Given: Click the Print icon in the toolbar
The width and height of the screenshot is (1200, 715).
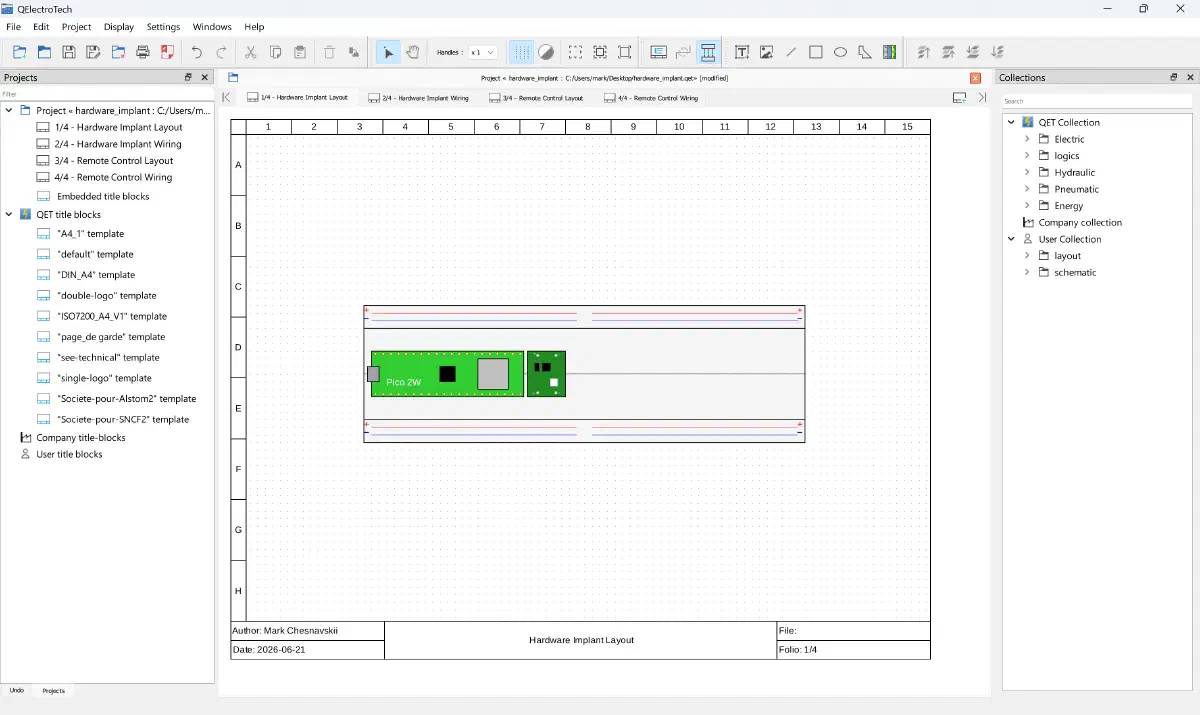Looking at the screenshot, I should (143, 52).
